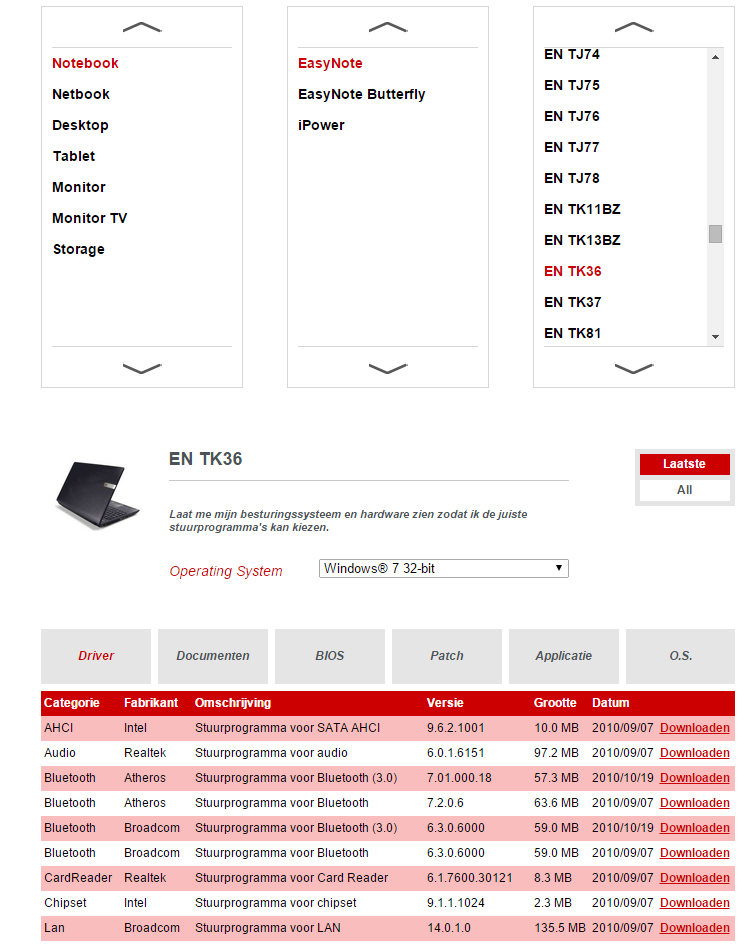This screenshot has height=944, width=750.
Task: Pick Storage from the category list
Action: pyautogui.click(x=79, y=249)
